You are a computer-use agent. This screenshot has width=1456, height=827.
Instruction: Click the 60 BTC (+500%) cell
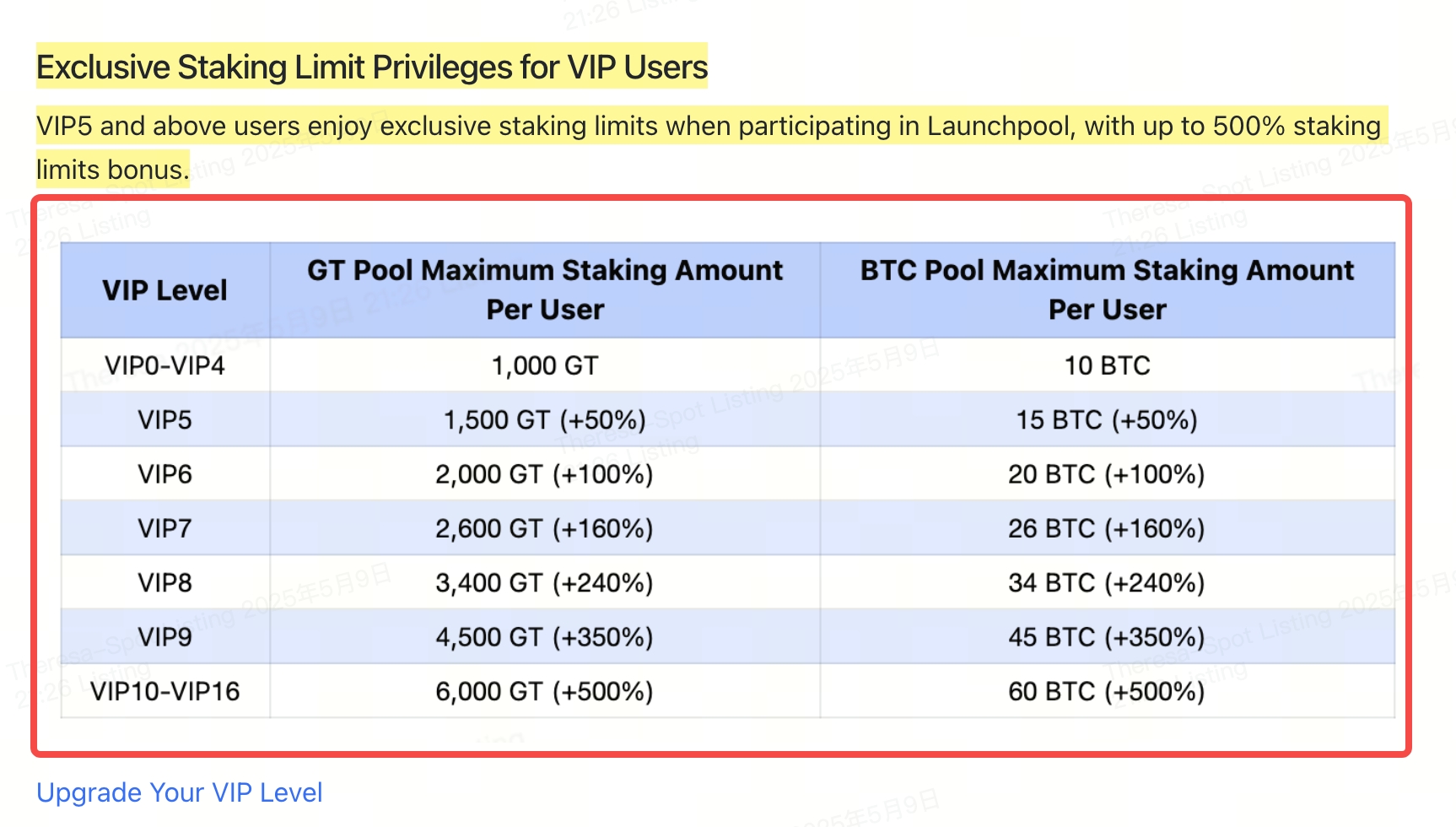click(1107, 691)
